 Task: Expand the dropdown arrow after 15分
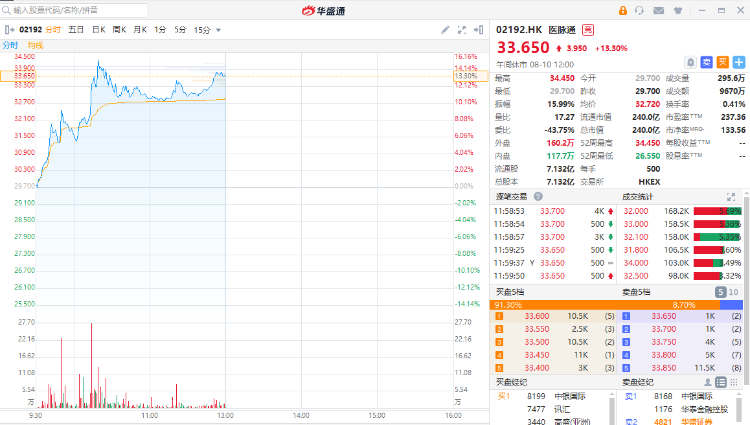(x=219, y=30)
